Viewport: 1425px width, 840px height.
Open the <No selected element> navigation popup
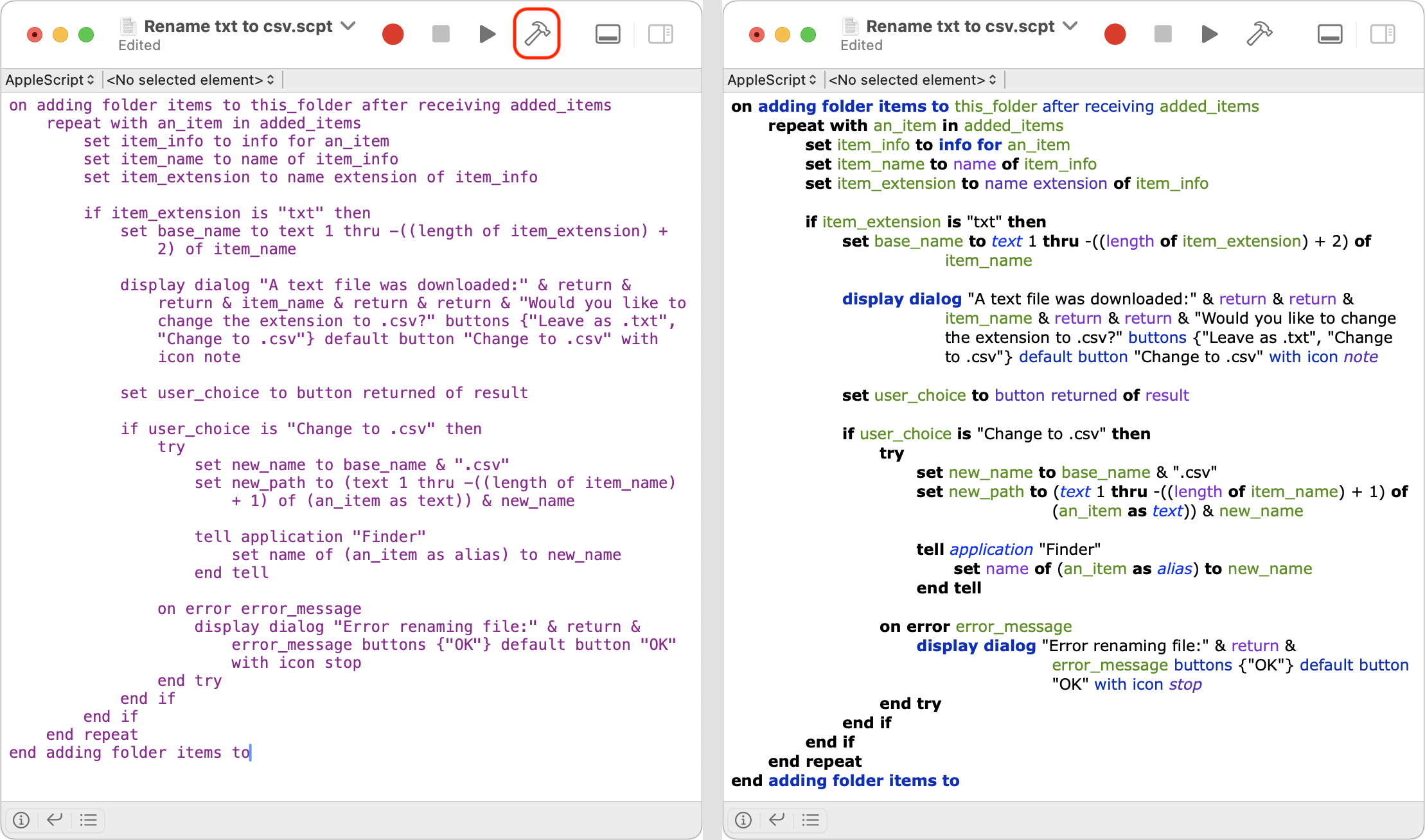[190, 80]
